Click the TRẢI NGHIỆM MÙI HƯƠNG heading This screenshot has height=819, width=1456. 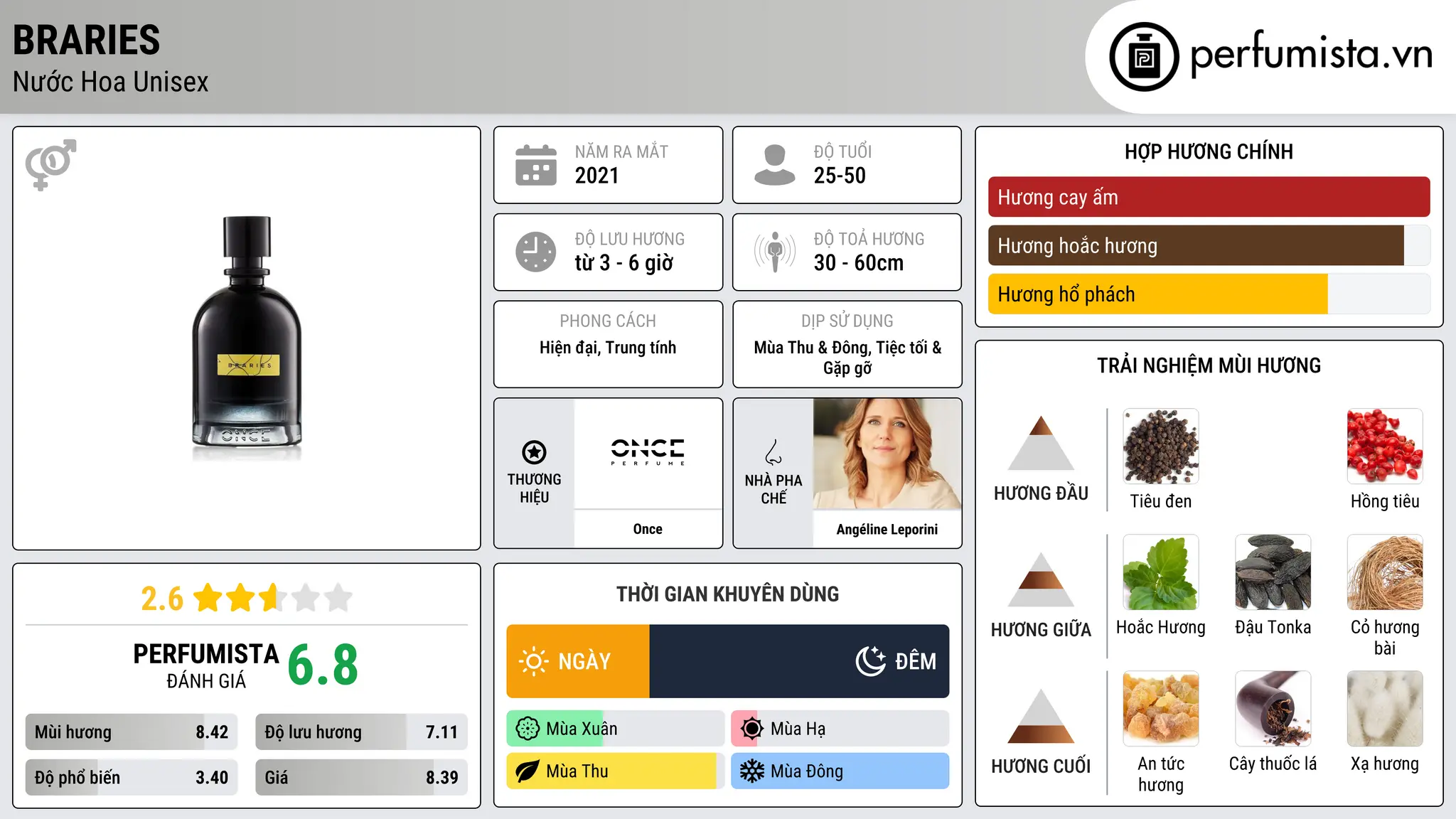(x=1209, y=365)
